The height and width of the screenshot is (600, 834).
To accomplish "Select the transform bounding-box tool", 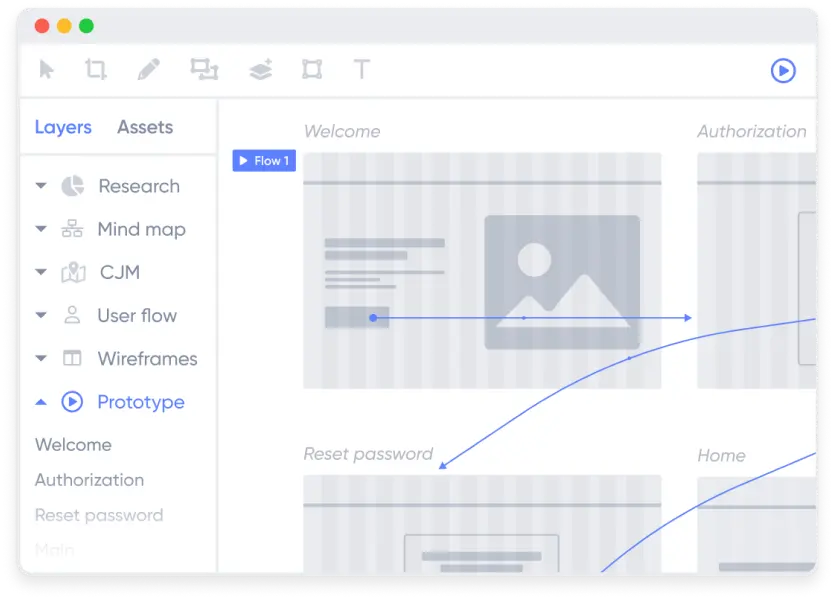I will 310,69.
